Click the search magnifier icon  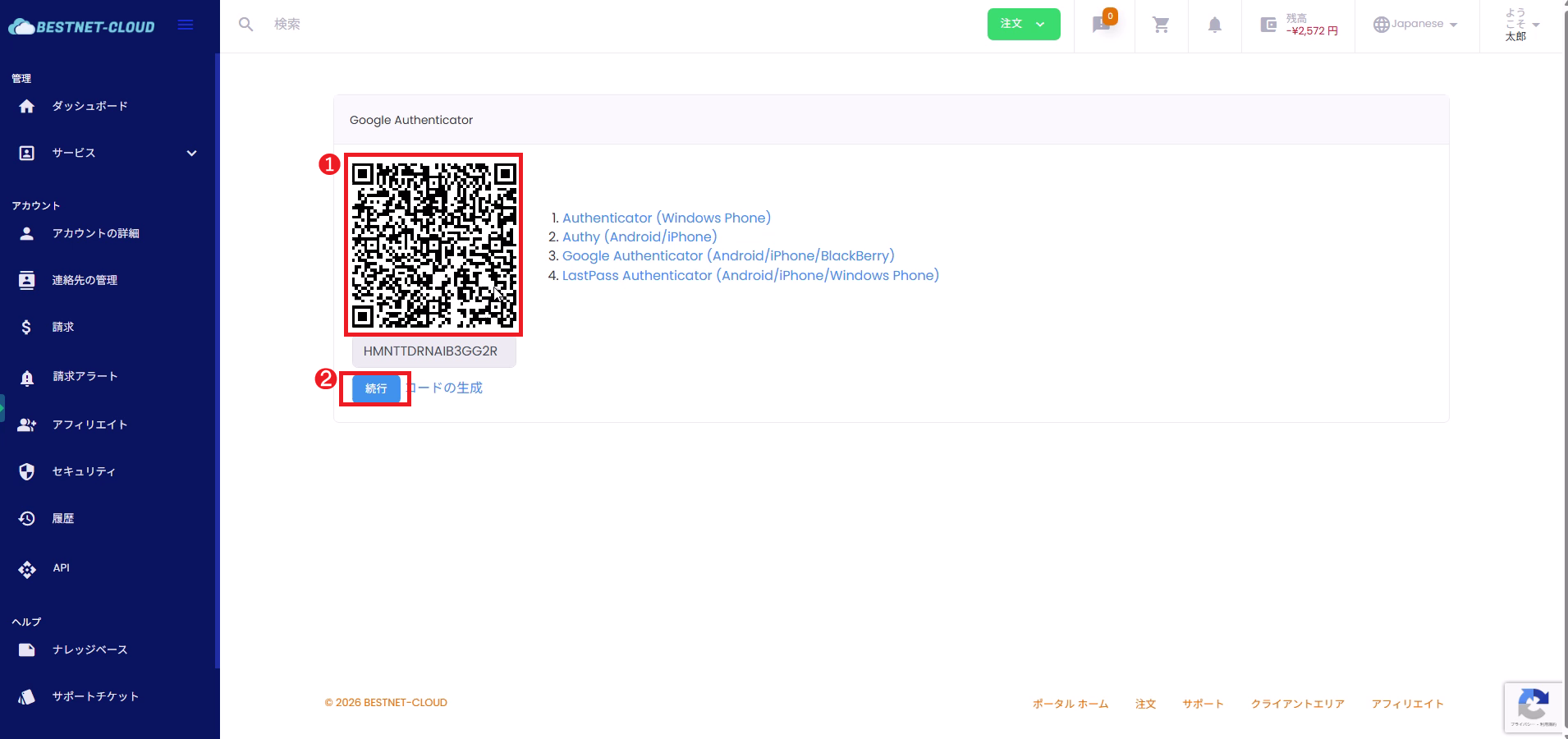245,25
